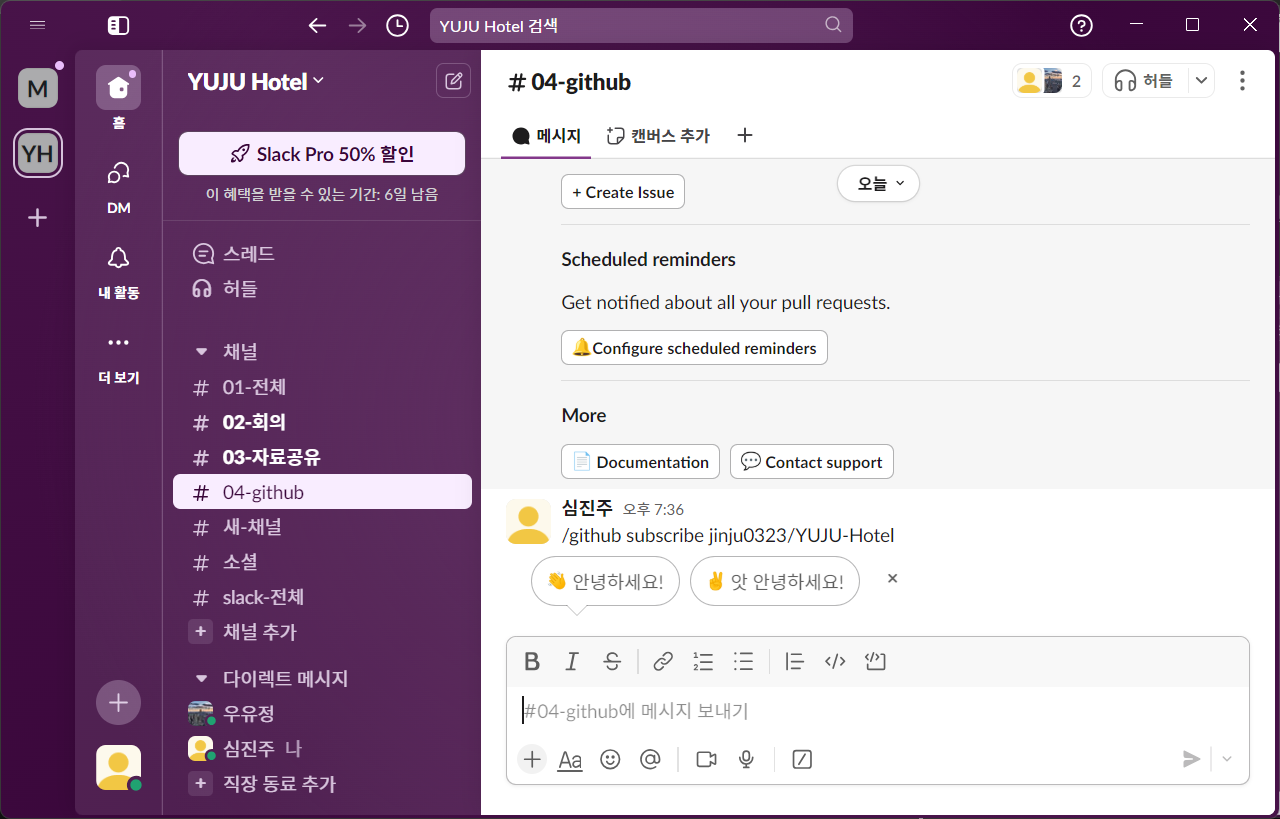Image resolution: width=1280 pixels, height=819 pixels.
Task: Select the YH workspace icon
Action: [x=38, y=154]
